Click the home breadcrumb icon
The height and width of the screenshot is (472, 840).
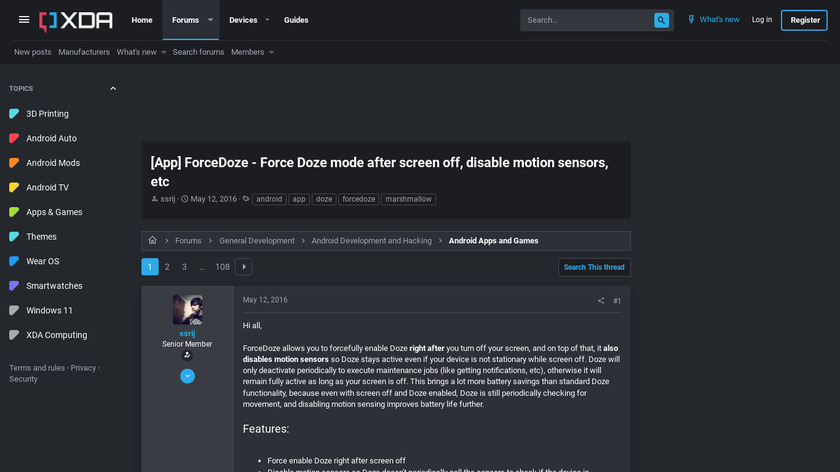[153, 241]
